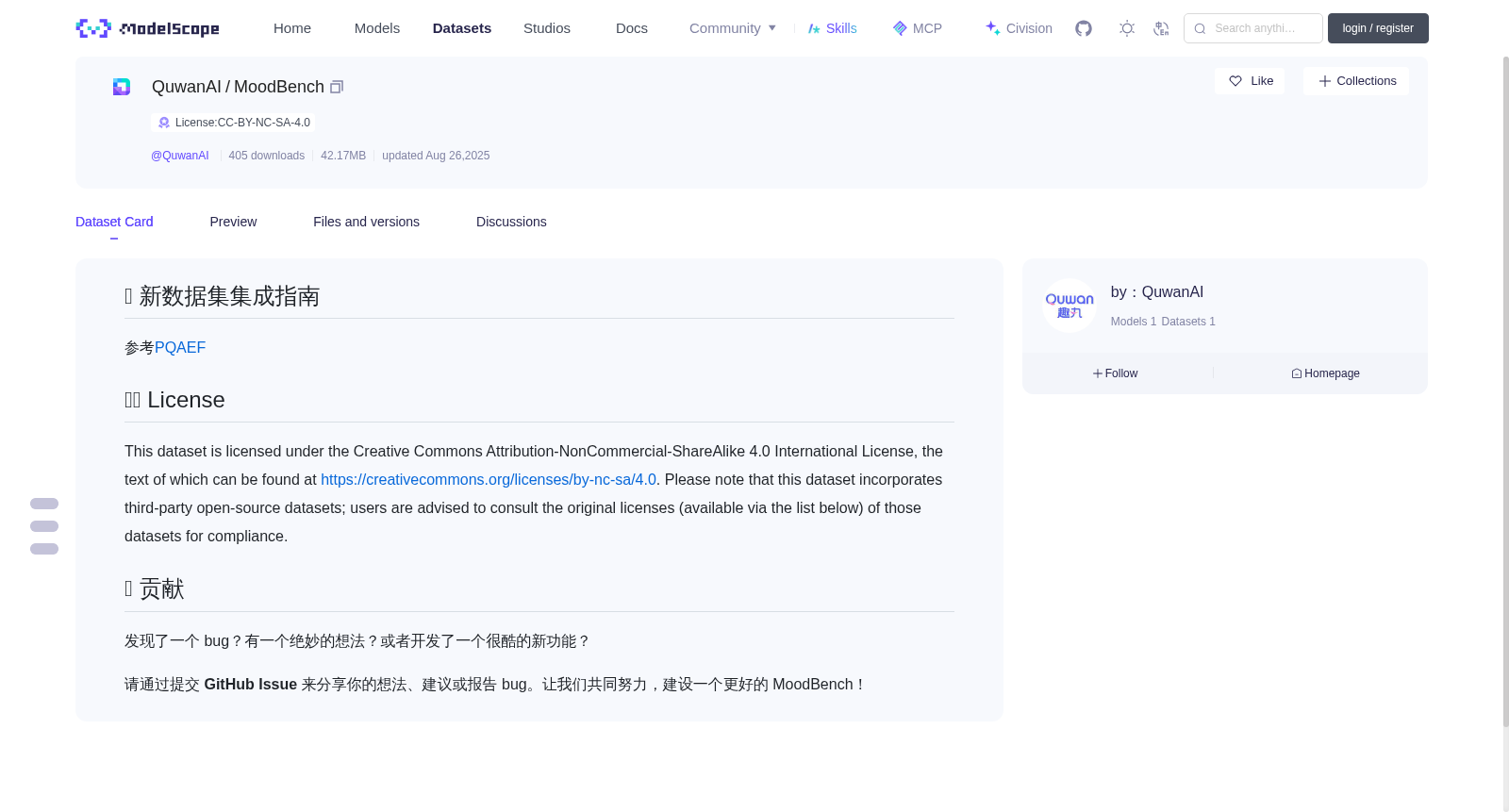Go to the Home nav item
Viewport: 1509px width, 812px height.
click(292, 28)
